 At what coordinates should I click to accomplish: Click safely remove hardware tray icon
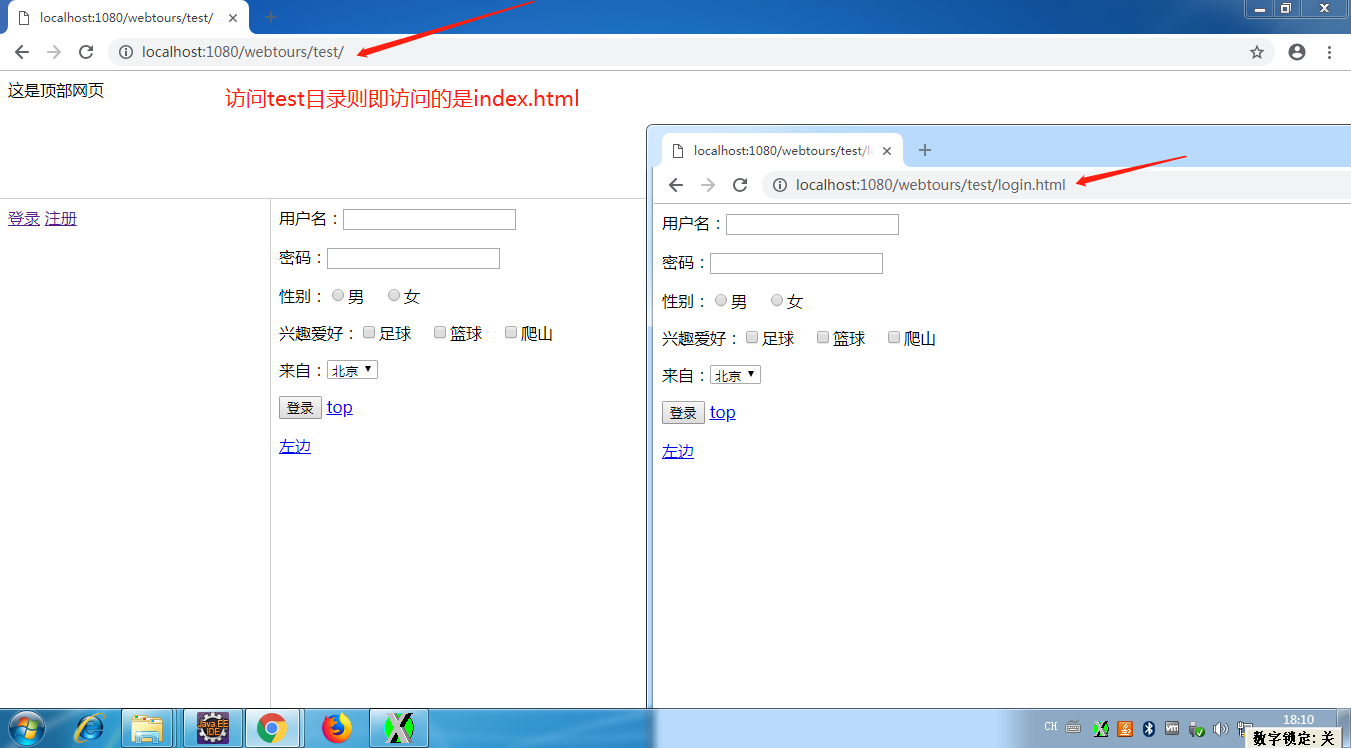coord(1196,728)
